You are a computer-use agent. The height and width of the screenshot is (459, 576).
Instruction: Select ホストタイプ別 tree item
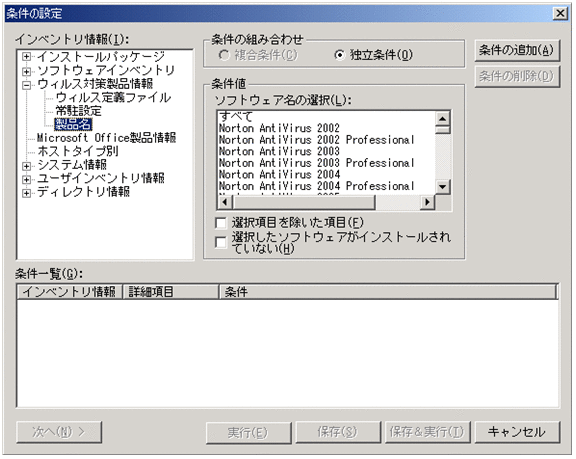pos(78,151)
